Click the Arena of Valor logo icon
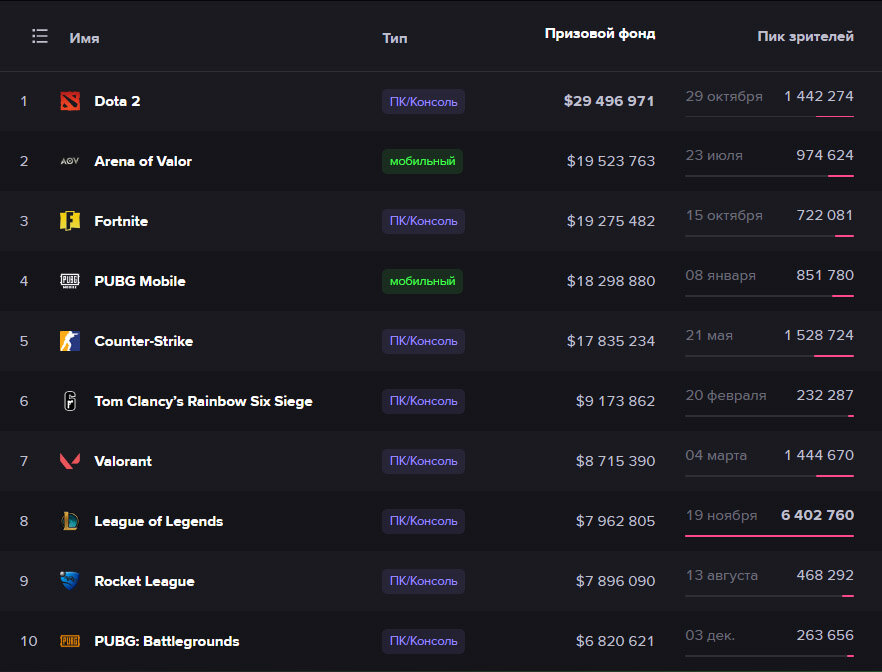 point(69,161)
